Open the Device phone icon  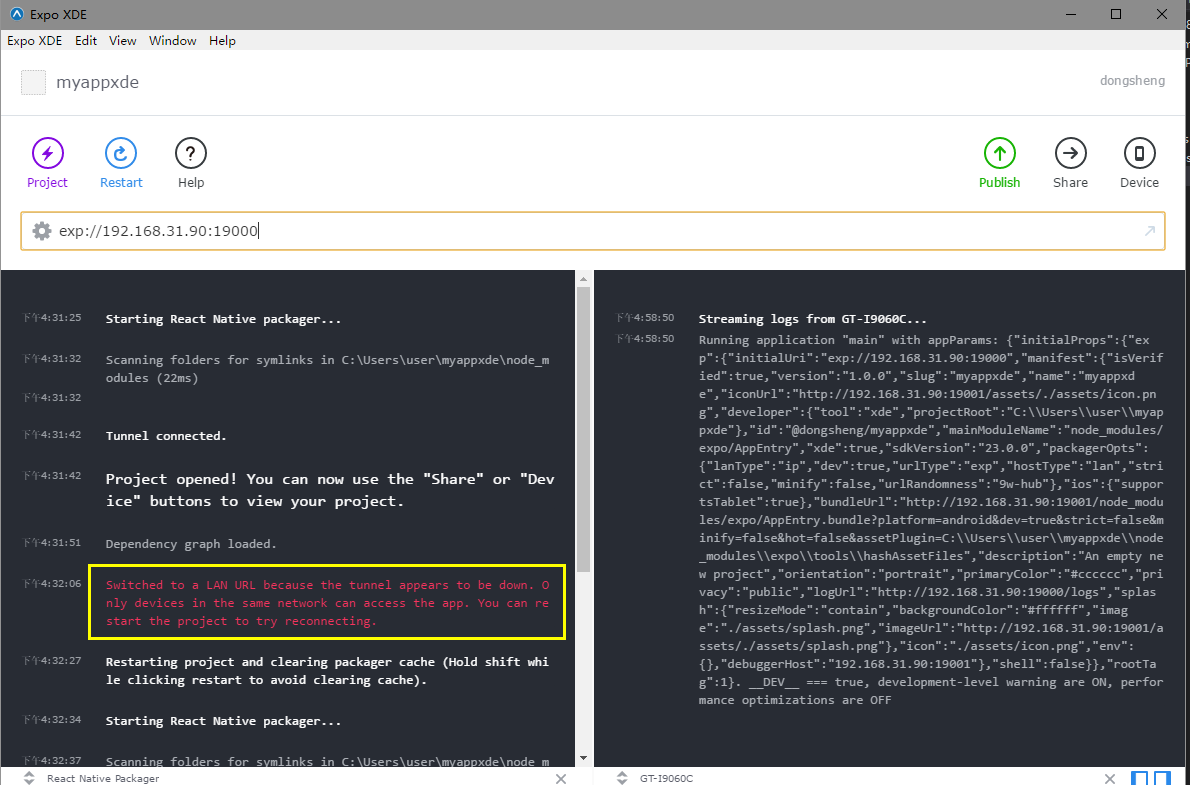1139,153
